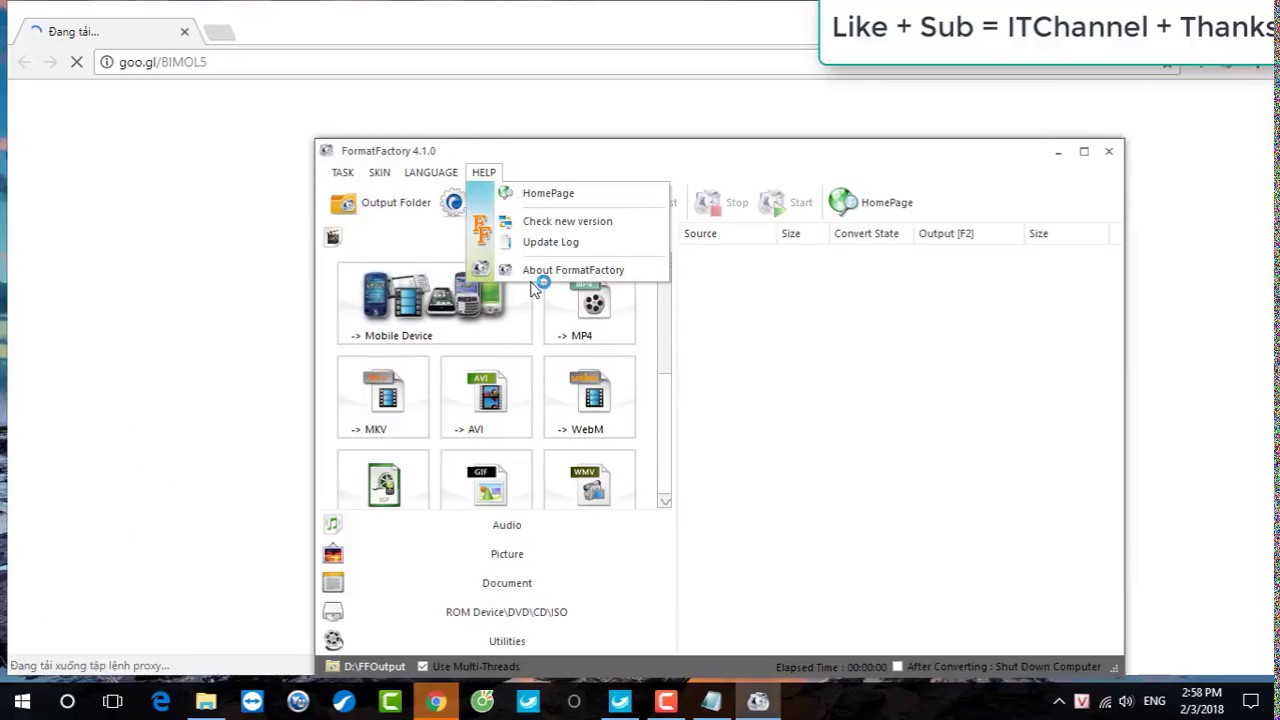The width and height of the screenshot is (1280, 720).
Task: Open the Windows notification center icon
Action: tap(1251, 702)
